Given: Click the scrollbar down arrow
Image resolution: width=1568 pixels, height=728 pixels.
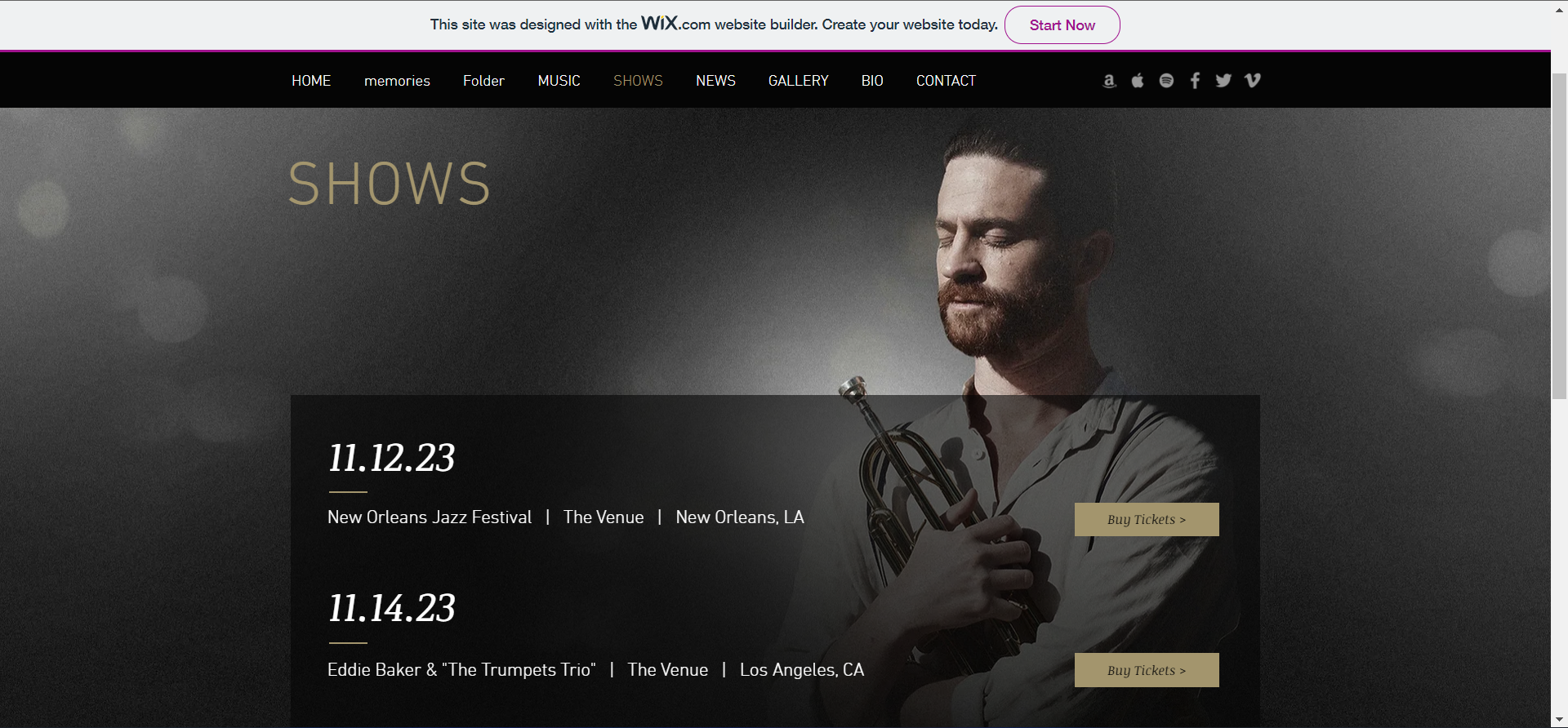Looking at the screenshot, I should pyautogui.click(x=1559, y=720).
